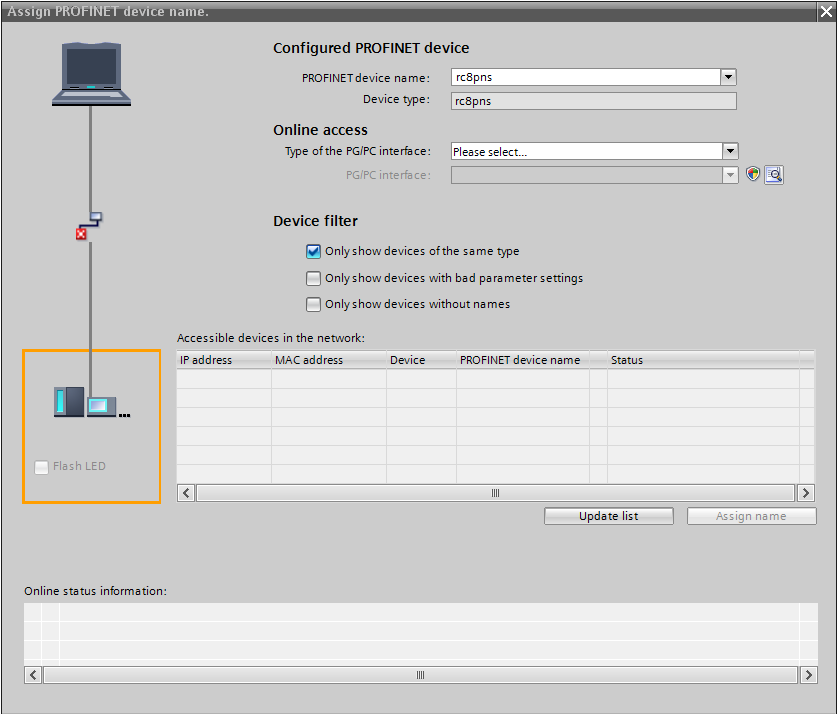Open the PG/PC interface dropdown

point(730,175)
